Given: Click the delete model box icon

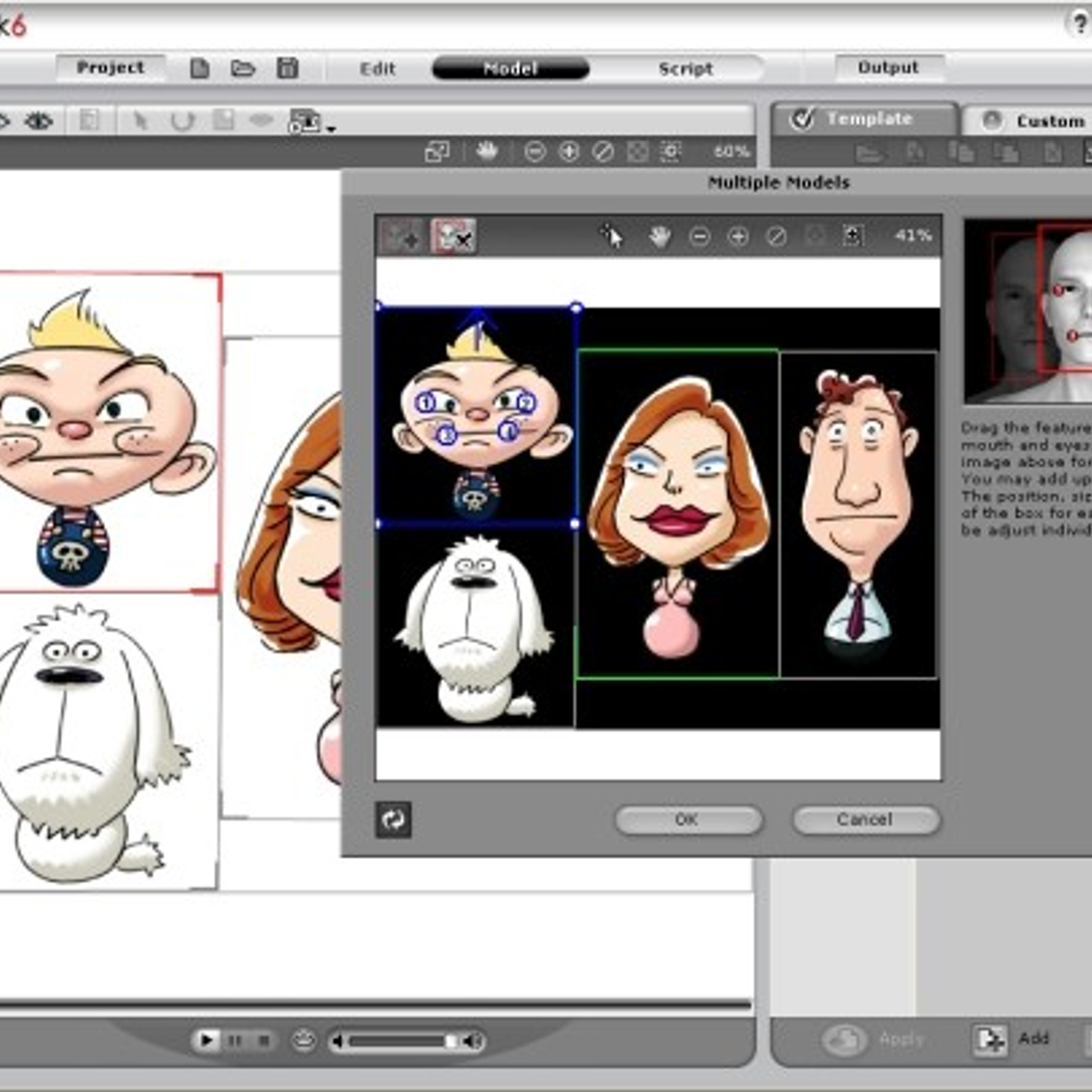Looking at the screenshot, I should tap(453, 237).
